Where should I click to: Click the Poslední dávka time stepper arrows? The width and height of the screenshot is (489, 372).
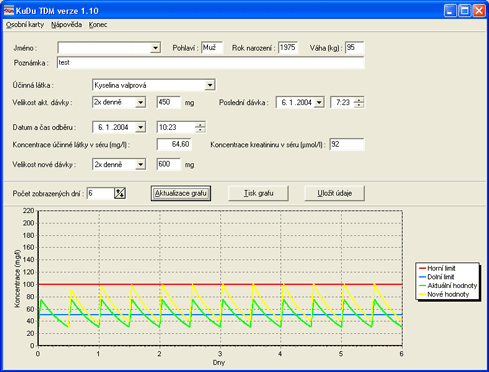tap(359, 102)
